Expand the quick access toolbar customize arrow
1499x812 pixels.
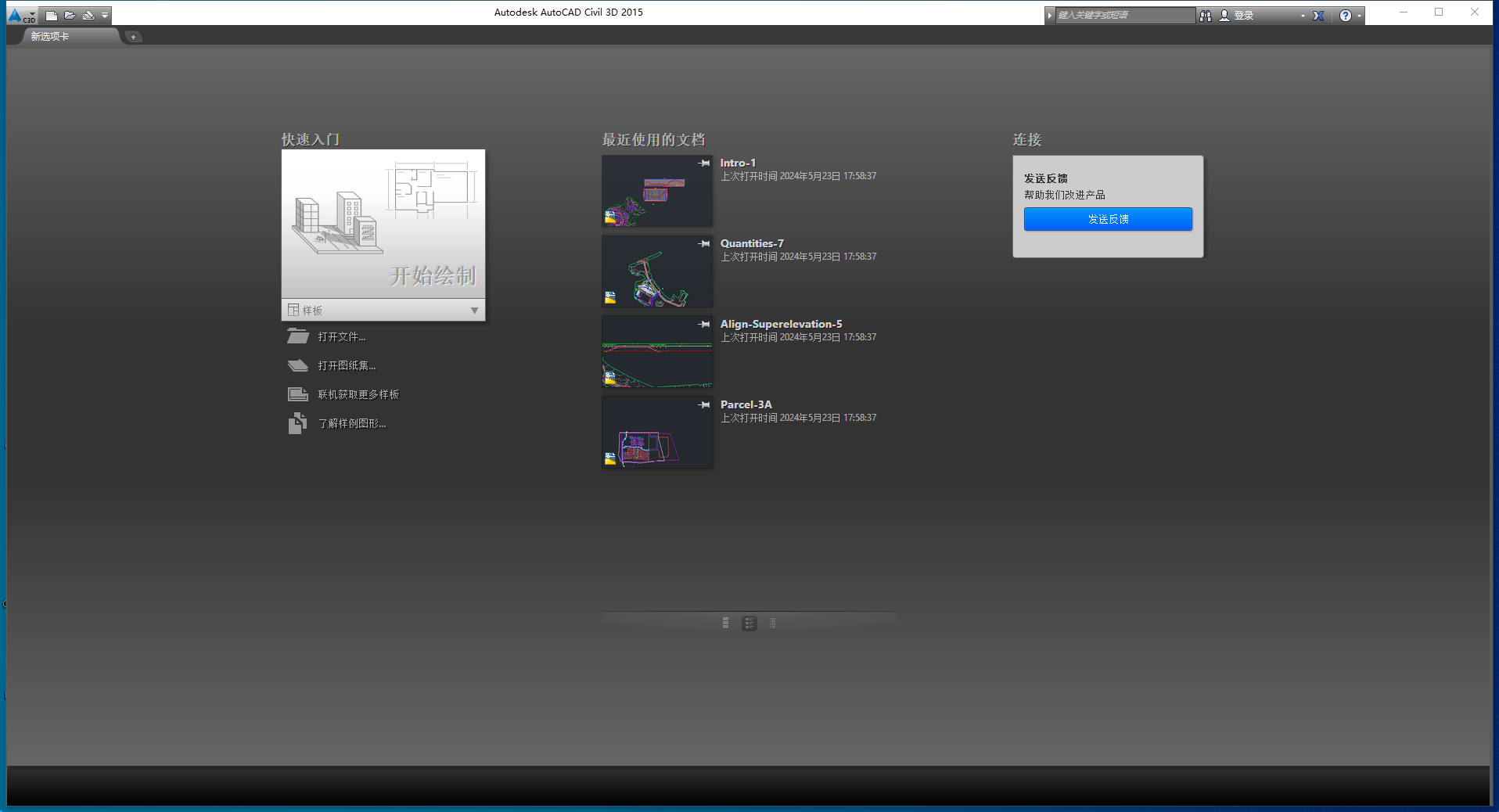coord(105,16)
